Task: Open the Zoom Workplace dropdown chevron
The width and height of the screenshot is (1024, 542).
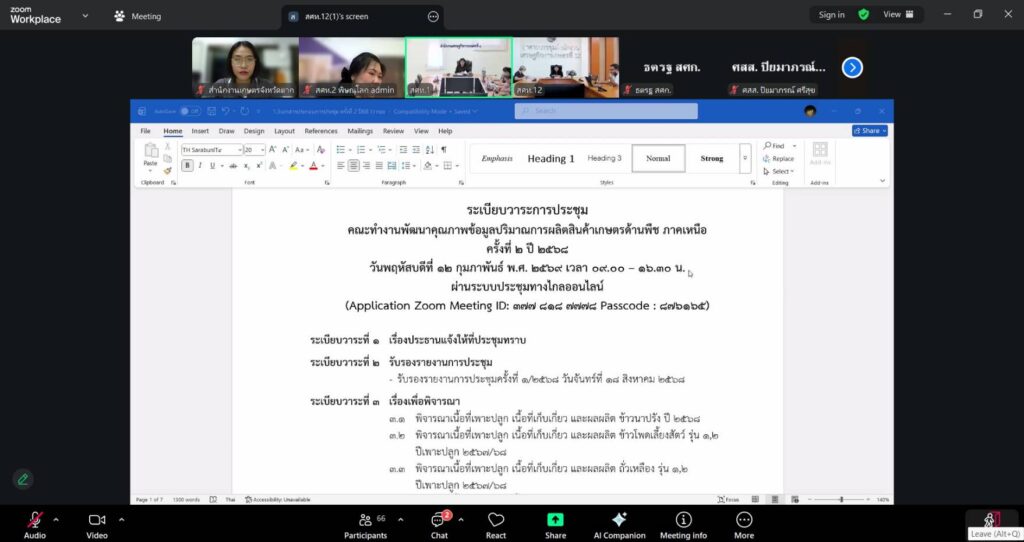Action: pyautogui.click(x=85, y=16)
